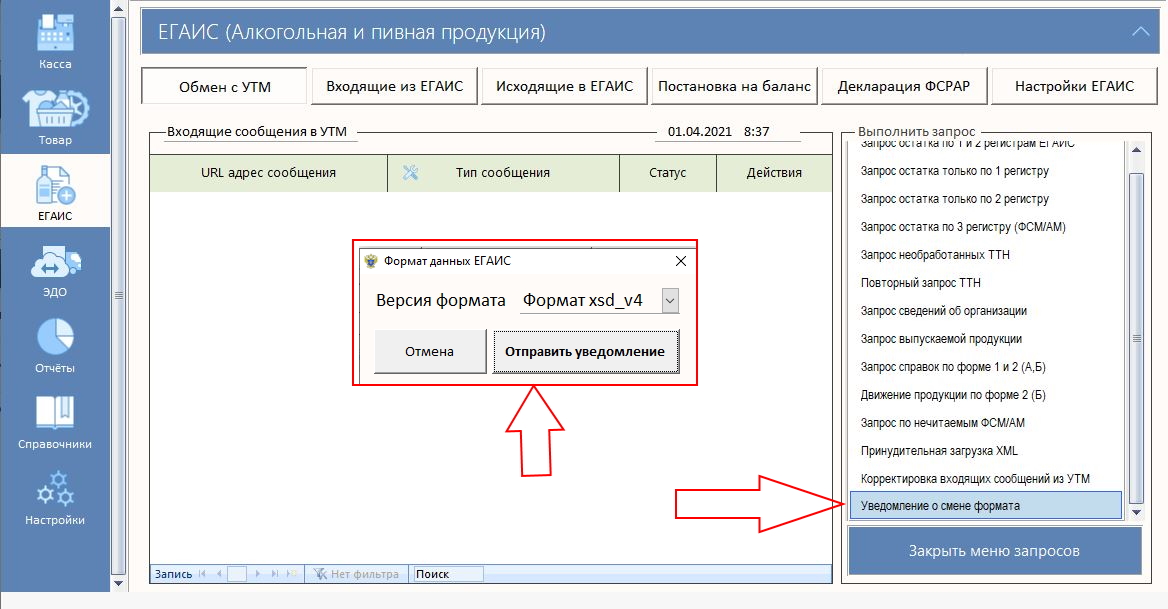Screen dimensions: 1168x609
Task: Open the Настройки ЕГАИС tab
Action: (x=1074, y=86)
